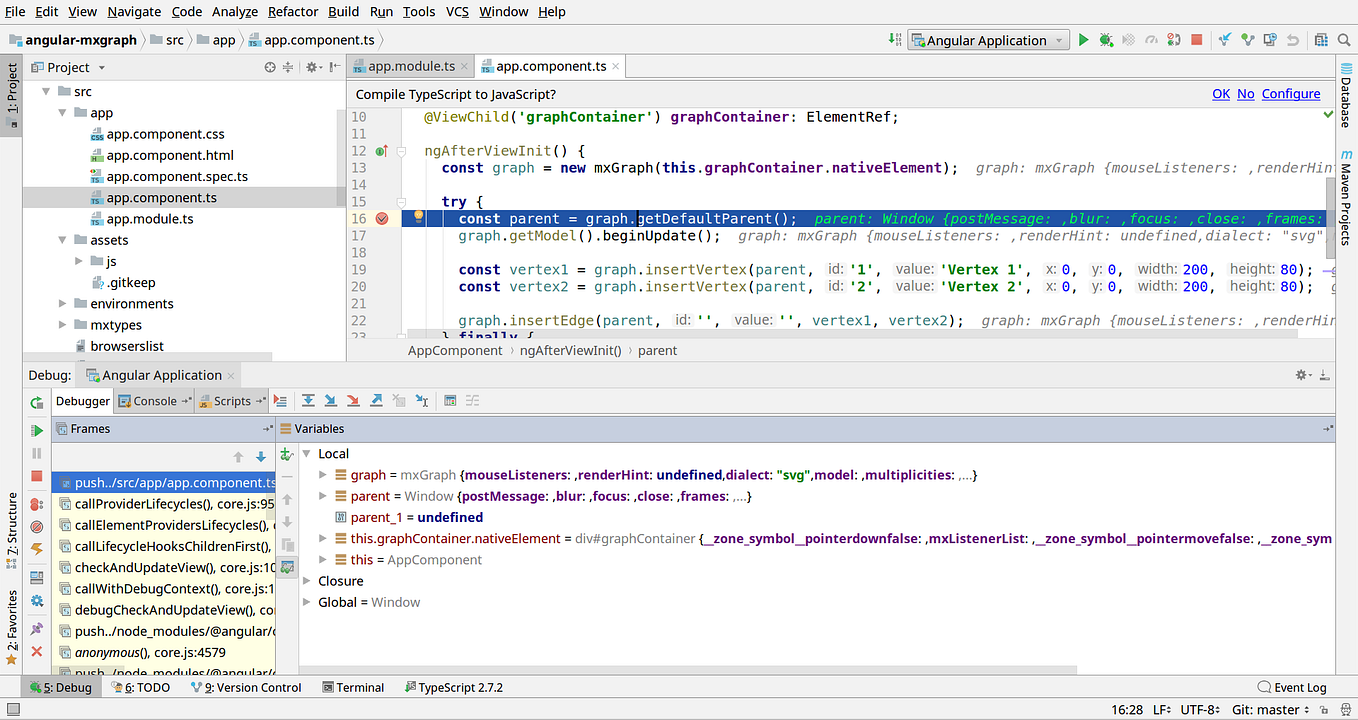The width and height of the screenshot is (1358, 720).
Task: Open the Evaluate Expression calculator icon
Action: click(x=448, y=401)
